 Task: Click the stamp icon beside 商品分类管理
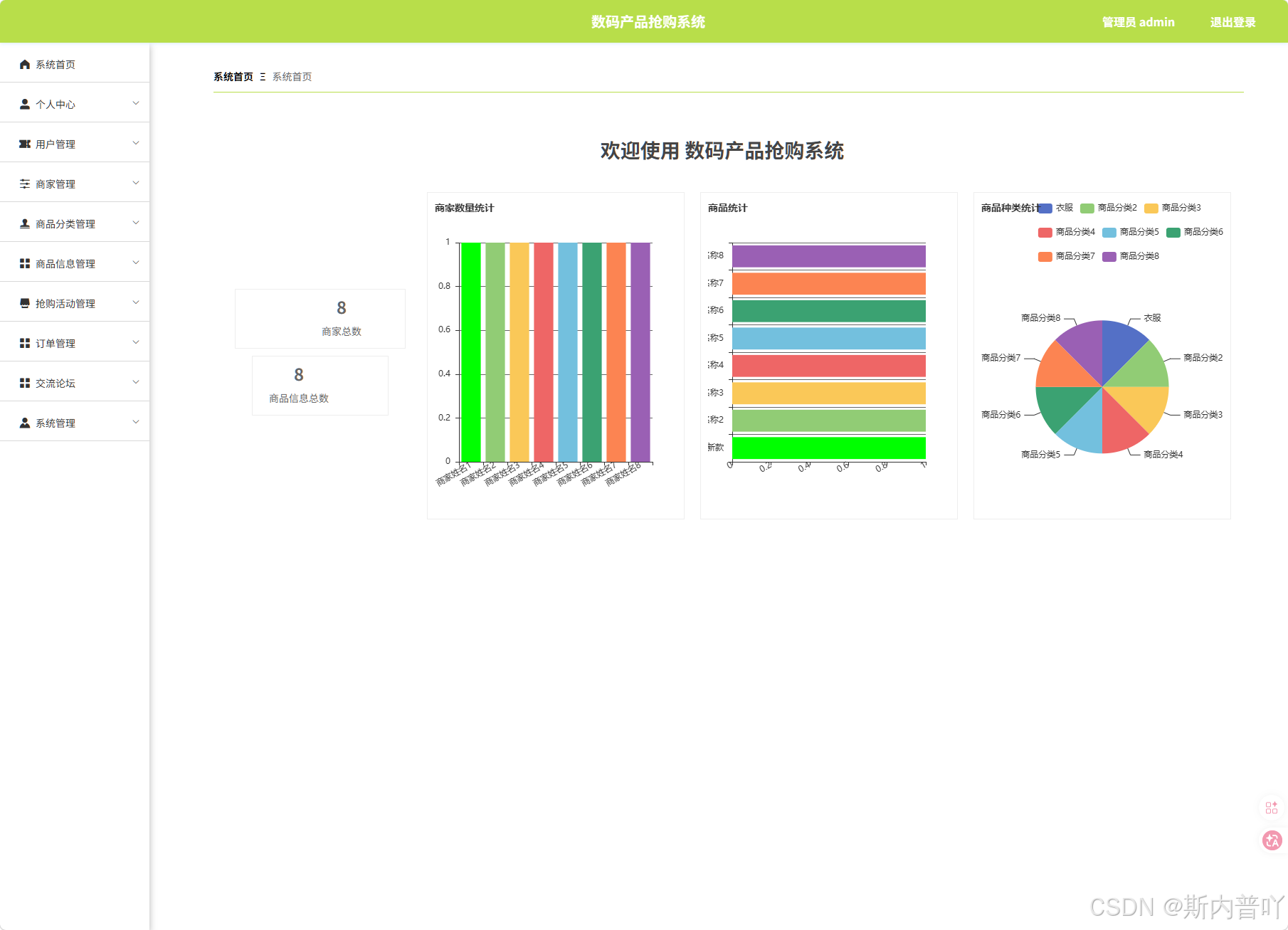click(25, 224)
